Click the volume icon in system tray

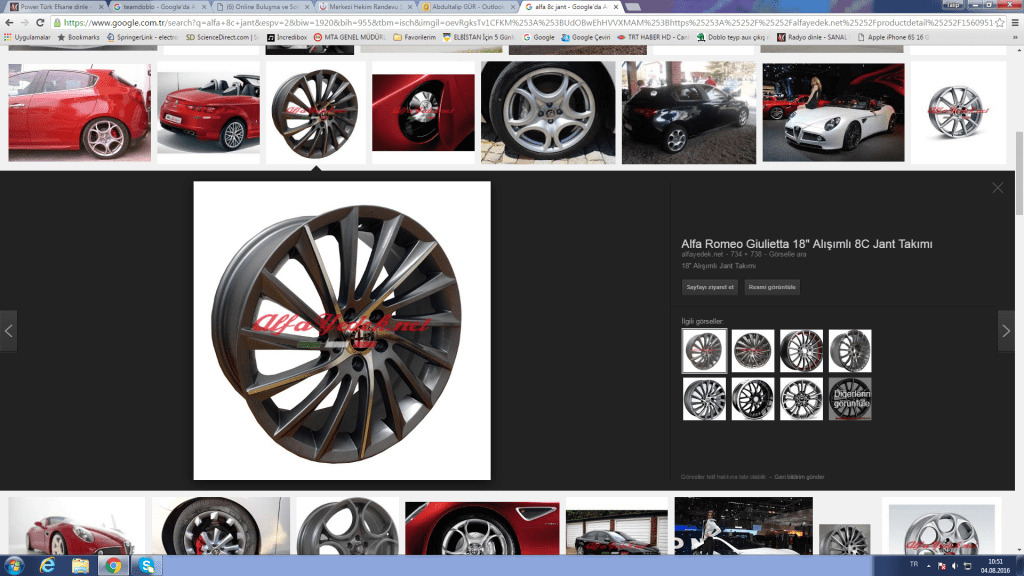(x=955, y=566)
